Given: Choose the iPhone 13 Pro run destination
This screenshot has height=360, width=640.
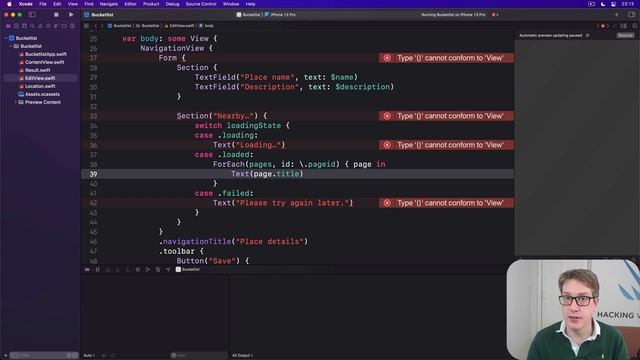Looking at the screenshot, I should [x=280, y=15].
